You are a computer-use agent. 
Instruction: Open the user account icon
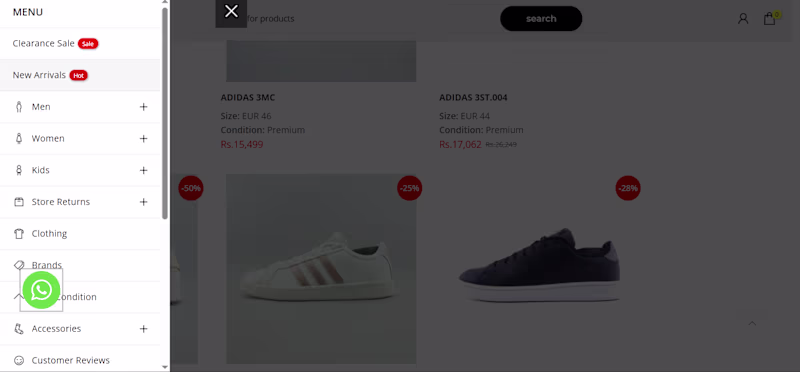[x=743, y=19]
